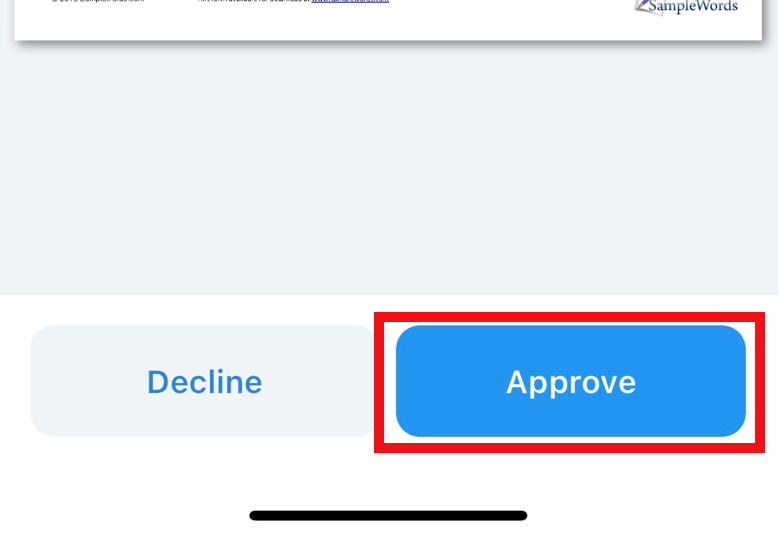Viewport: 781px width, 540px height.
Task: Approve the document with the blue button
Action: tap(571, 381)
